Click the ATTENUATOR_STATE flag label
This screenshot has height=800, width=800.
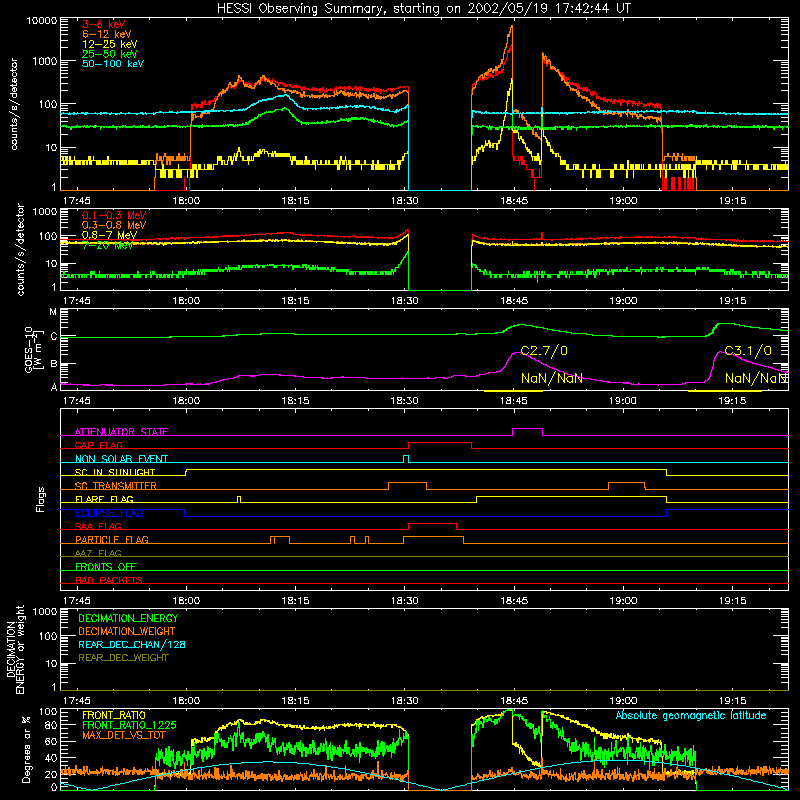pyautogui.click(x=121, y=432)
